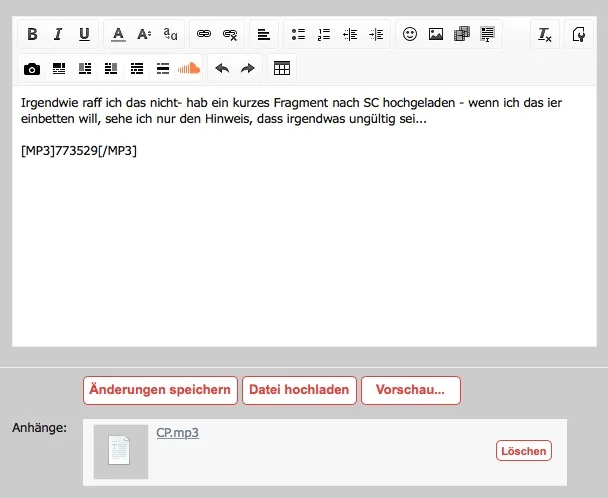Click Datei hochladen button
608x498 pixels.
coord(299,390)
